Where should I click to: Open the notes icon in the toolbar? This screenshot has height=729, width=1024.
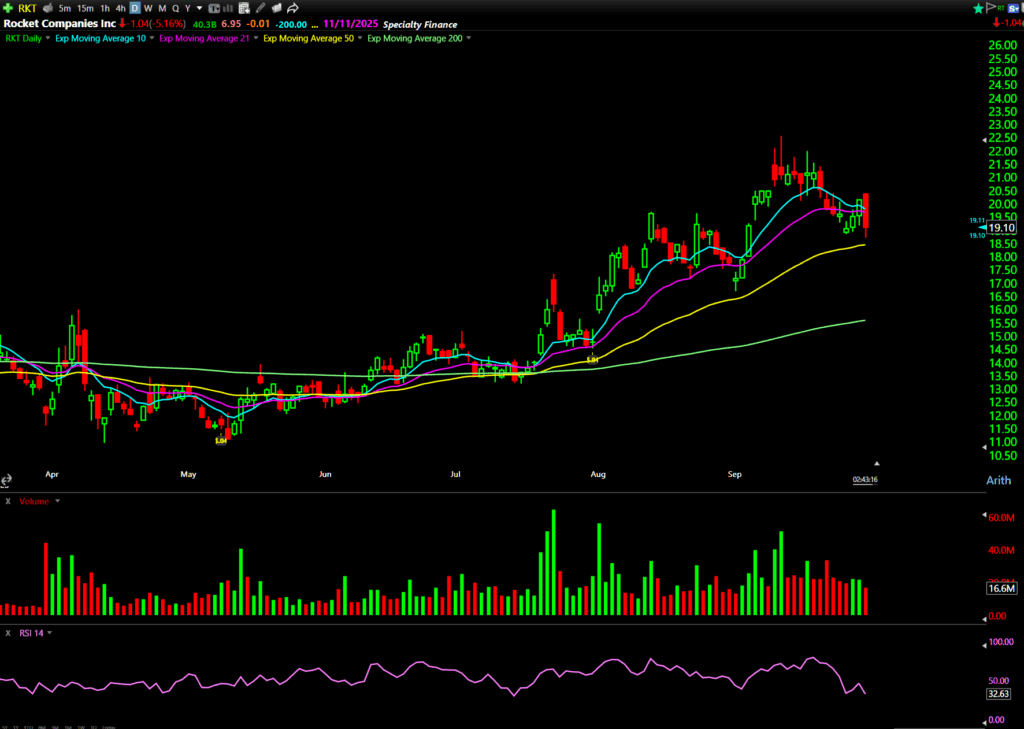coord(245,8)
